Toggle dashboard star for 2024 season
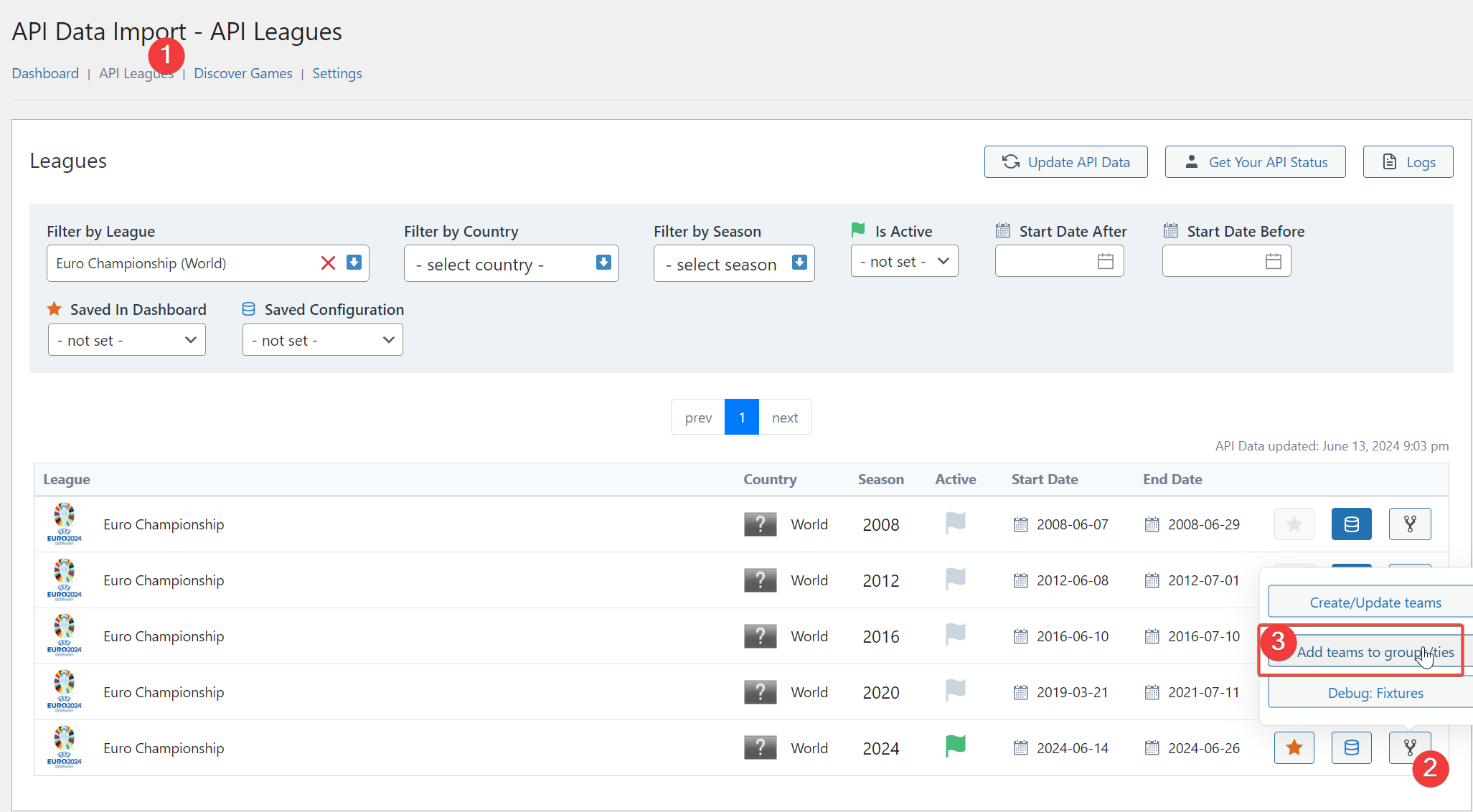The width and height of the screenshot is (1473, 812). 1294,748
